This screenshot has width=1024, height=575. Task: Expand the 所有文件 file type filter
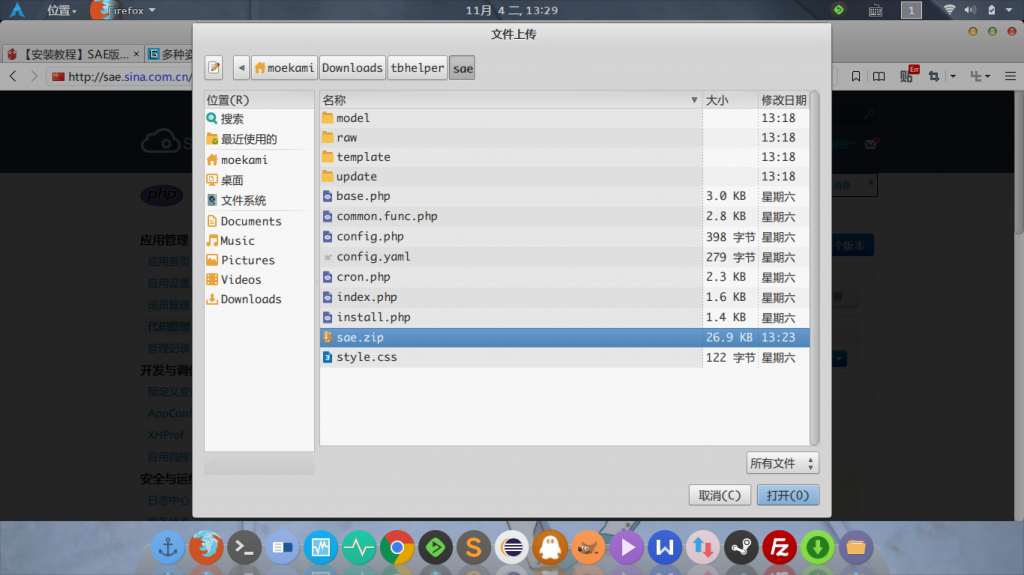point(782,463)
